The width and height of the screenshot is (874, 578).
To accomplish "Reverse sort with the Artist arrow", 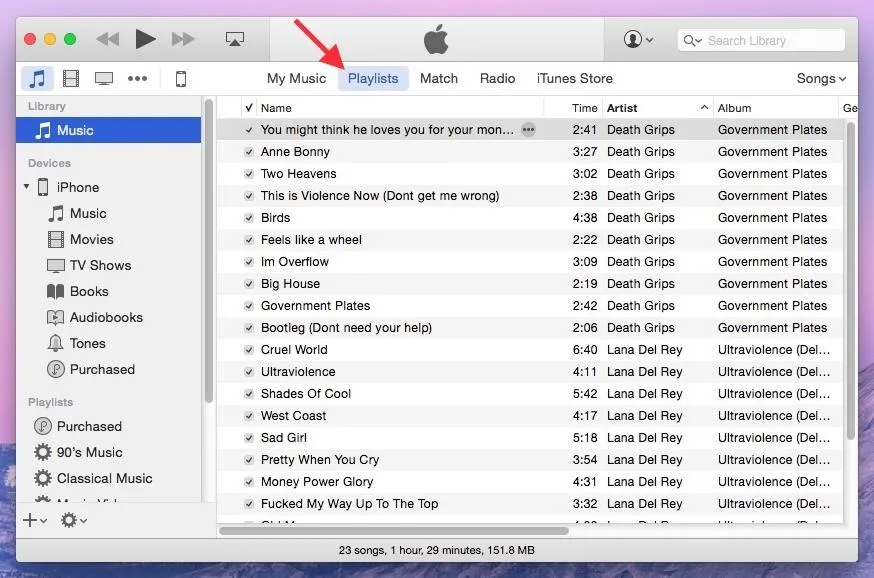I will coord(704,108).
